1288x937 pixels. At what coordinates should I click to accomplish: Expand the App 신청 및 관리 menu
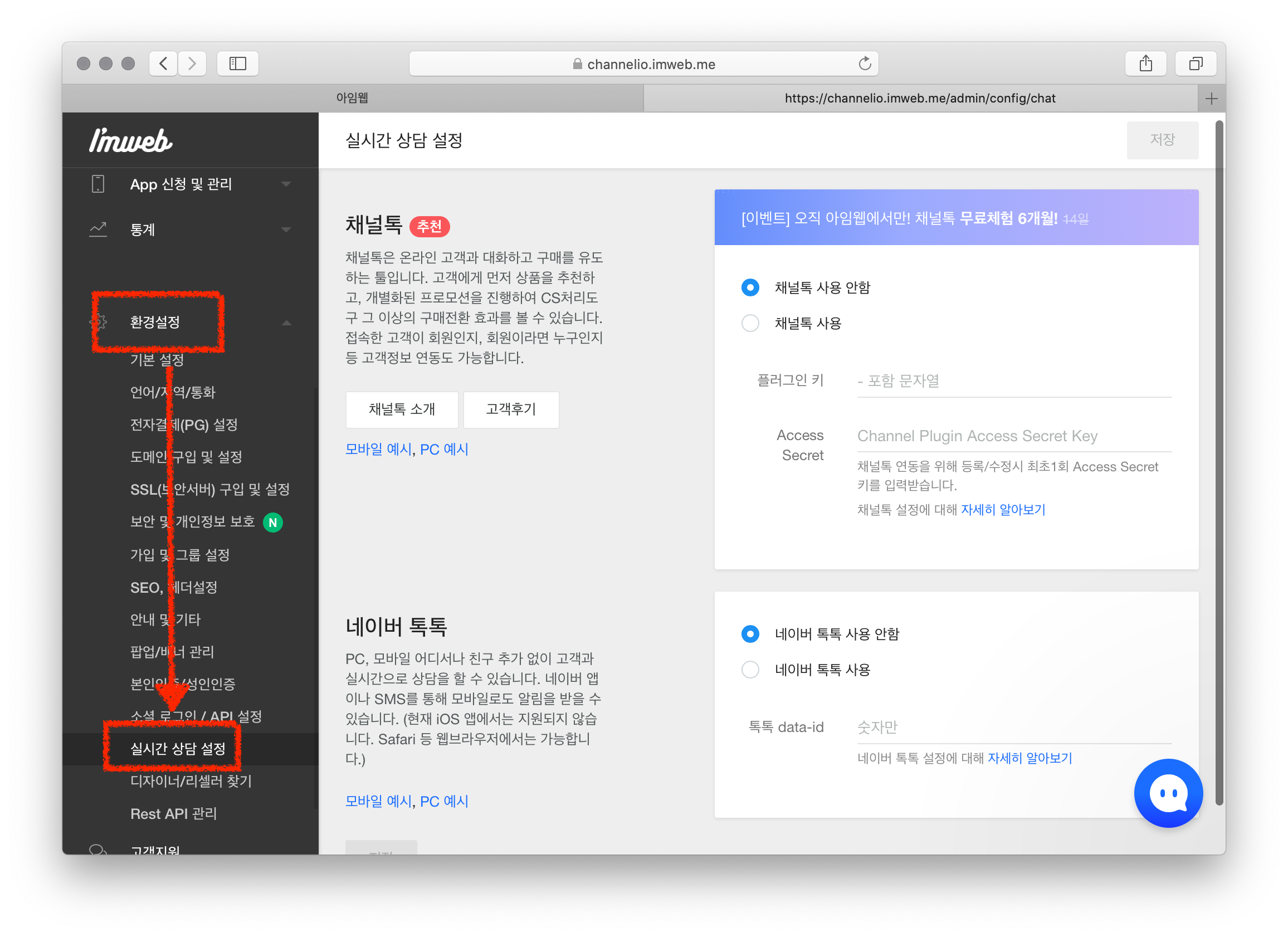pos(286,184)
